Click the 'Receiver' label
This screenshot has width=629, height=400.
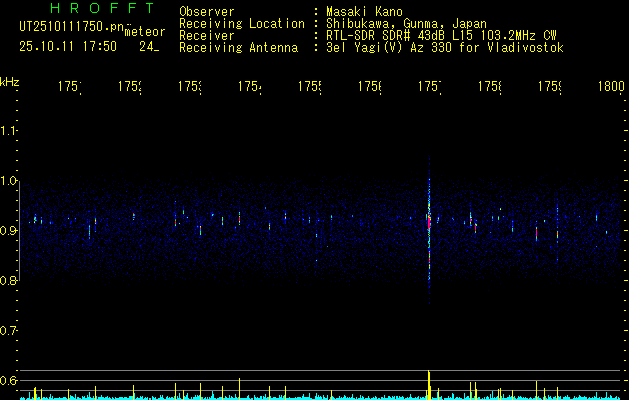207,36
